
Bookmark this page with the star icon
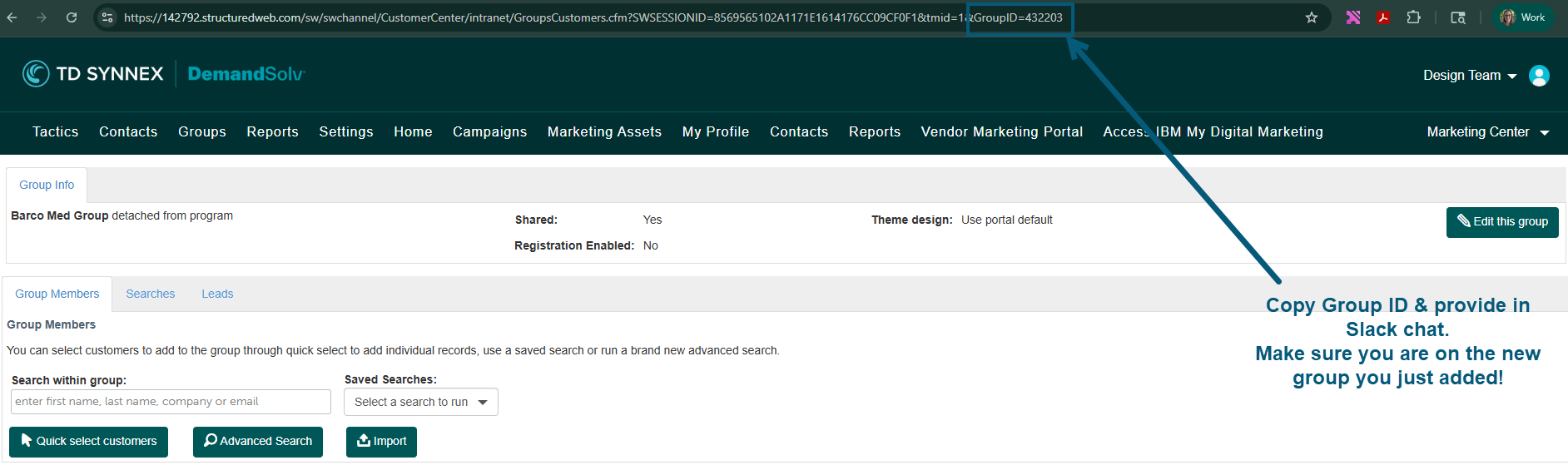point(1312,17)
